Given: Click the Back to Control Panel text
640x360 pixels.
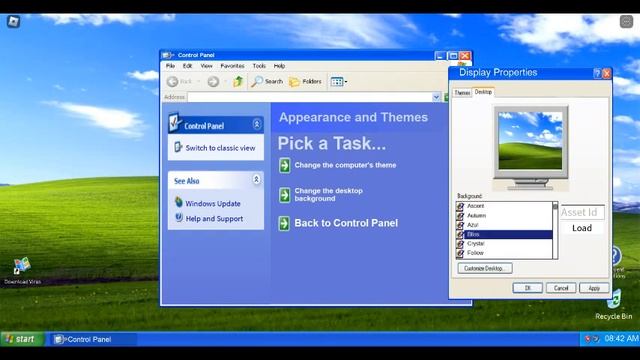Looking at the screenshot, I should [x=346, y=223].
